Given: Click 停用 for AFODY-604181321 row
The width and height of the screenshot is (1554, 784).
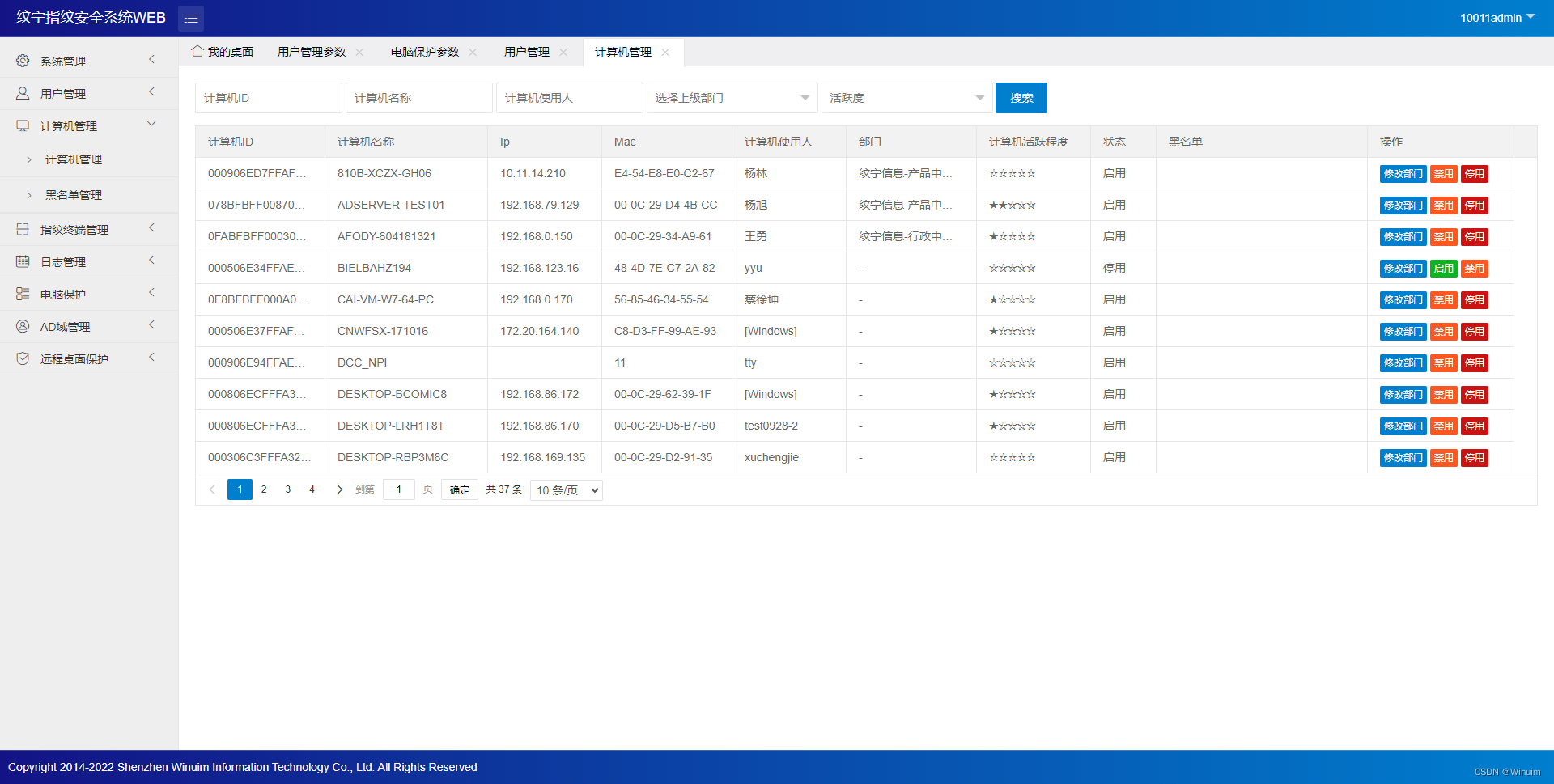Looking at the screenshot, I should click(1475, 237).
